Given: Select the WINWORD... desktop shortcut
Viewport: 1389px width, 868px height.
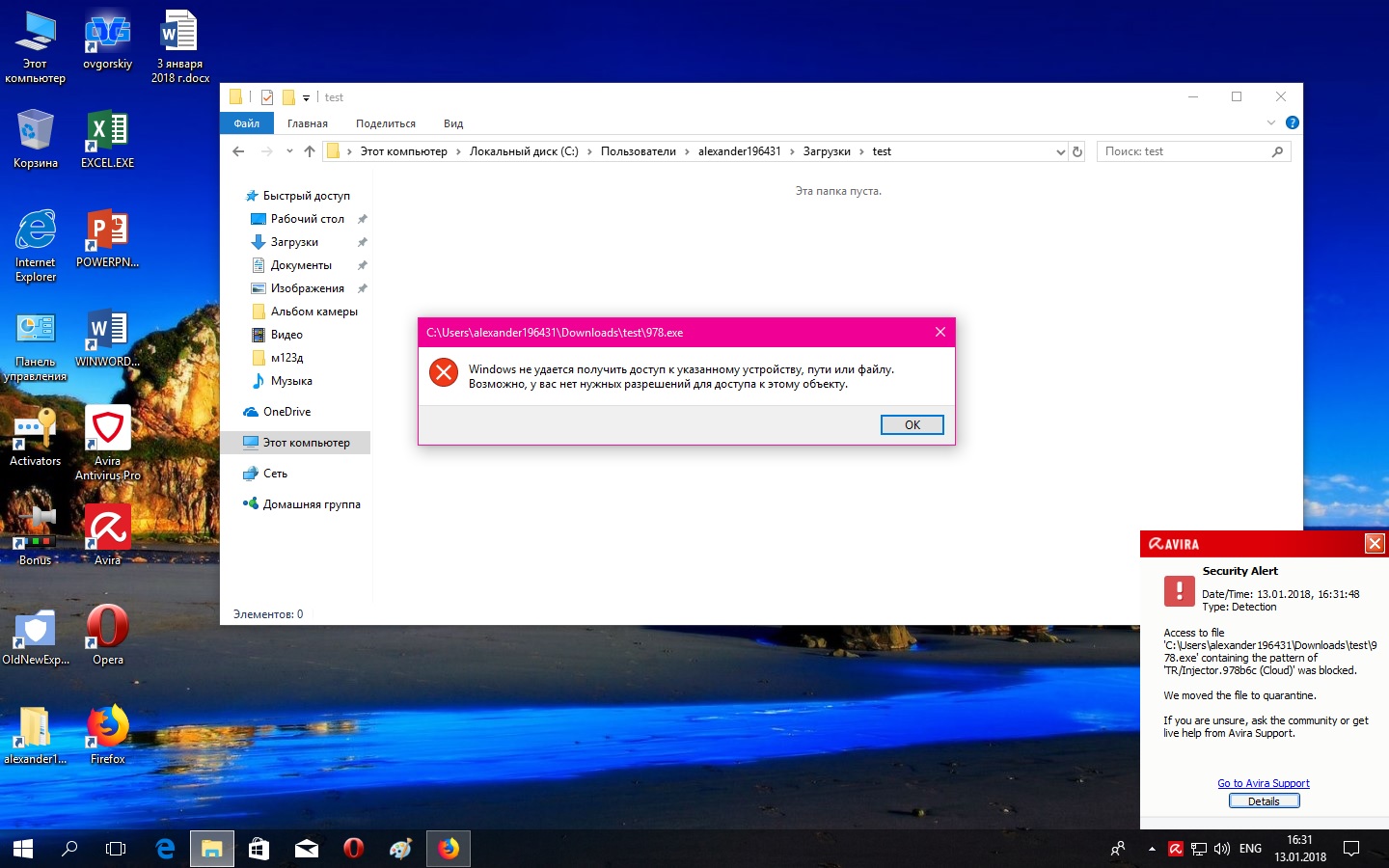Looking at the screenshot, I should pos(107,338).
